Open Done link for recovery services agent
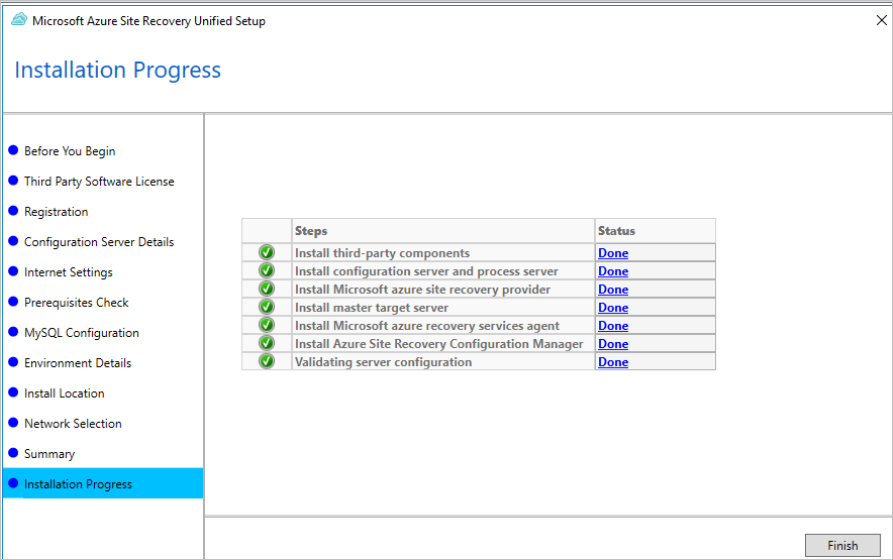893x560 pixels. [x=613, y=326]
